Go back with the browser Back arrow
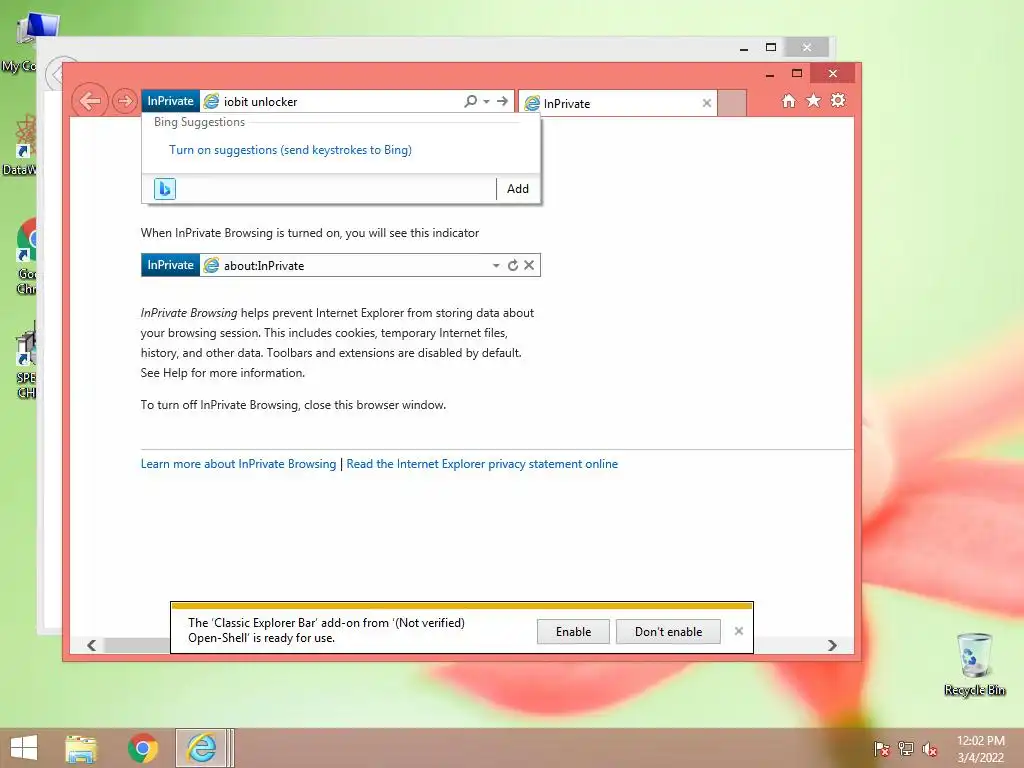The height and width of the screenshot is (768, 1024). click(89, 101)
